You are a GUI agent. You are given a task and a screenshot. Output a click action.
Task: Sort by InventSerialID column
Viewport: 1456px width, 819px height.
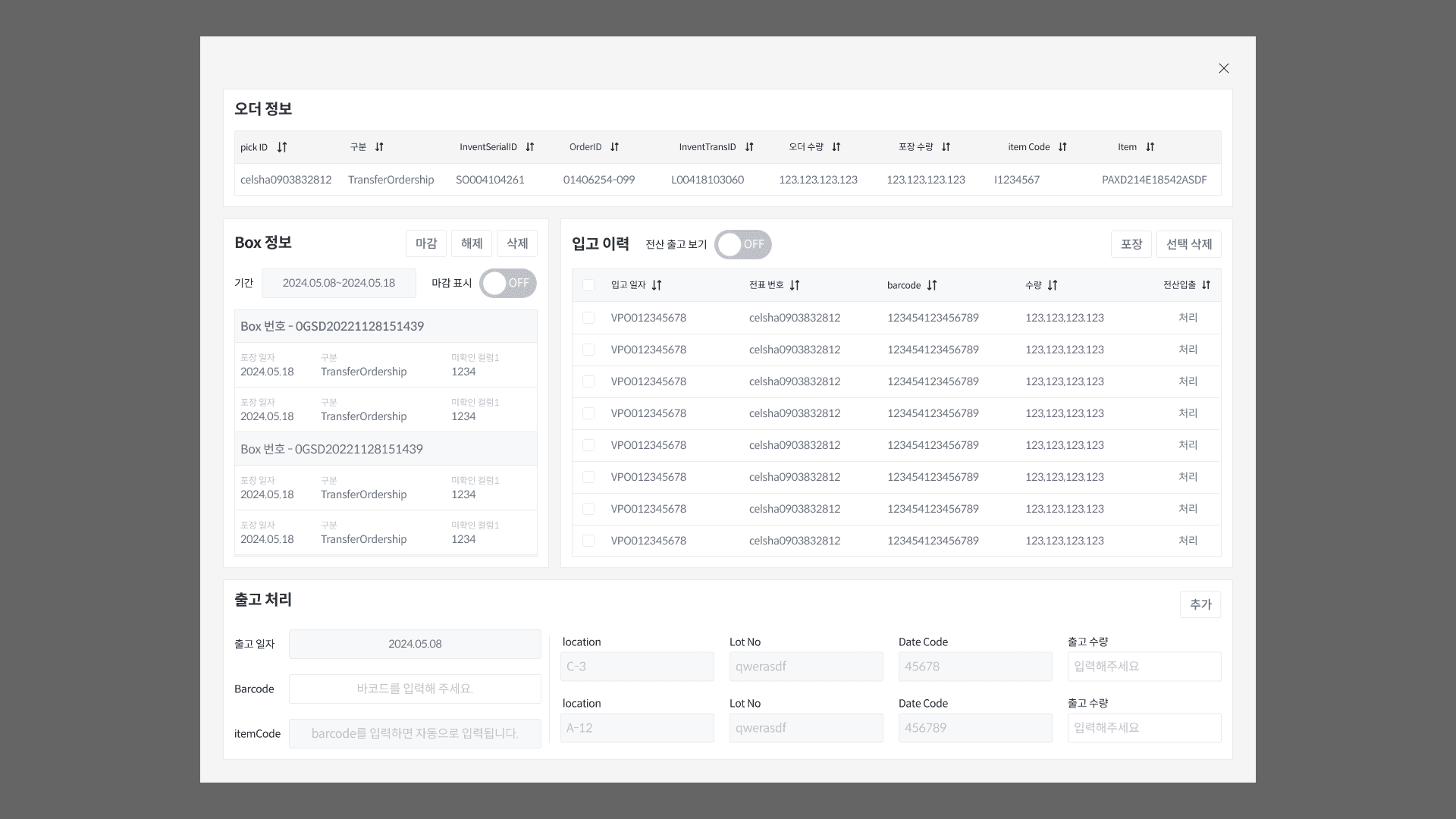pos(529,147)
